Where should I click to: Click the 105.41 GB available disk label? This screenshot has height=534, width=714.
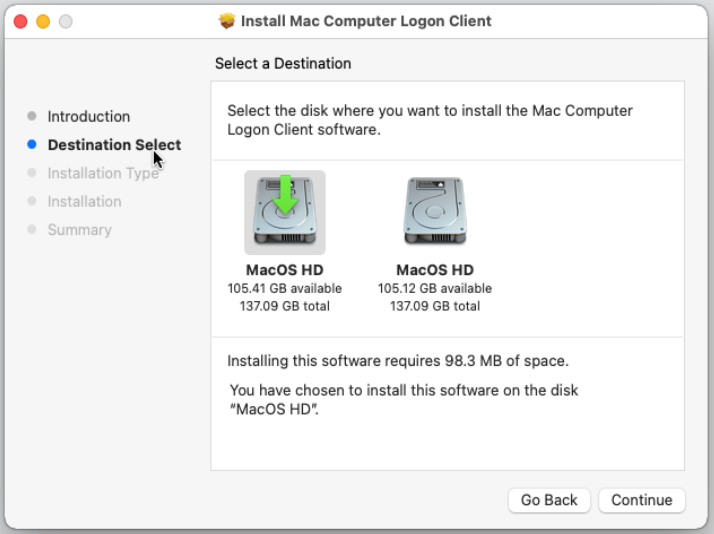(x=284, y=288)
